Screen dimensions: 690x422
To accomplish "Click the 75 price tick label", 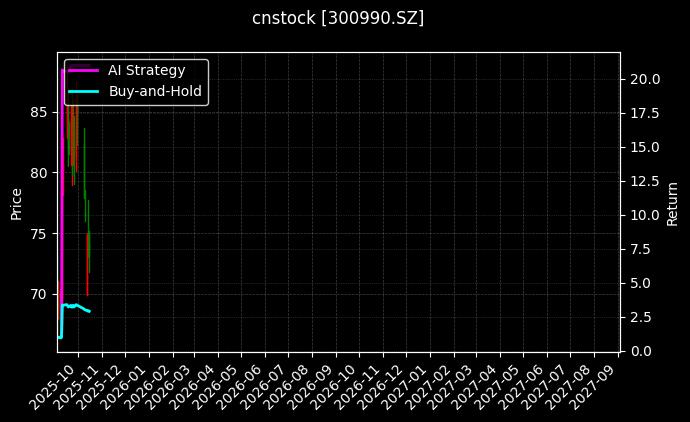I will tap(38, 233).
